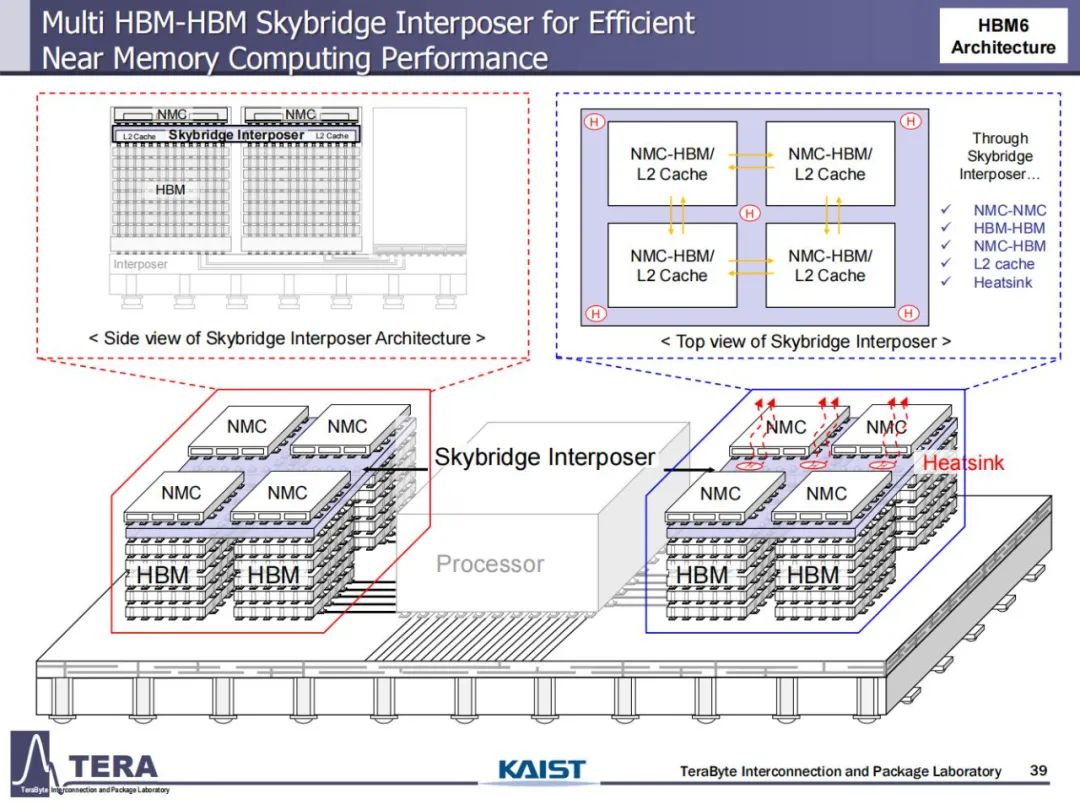Viewport: 1080px width, 810px height.
Task: Click the upper-right NMC-HBM/L2 Cache box
Action: click(x=830, y=164)
